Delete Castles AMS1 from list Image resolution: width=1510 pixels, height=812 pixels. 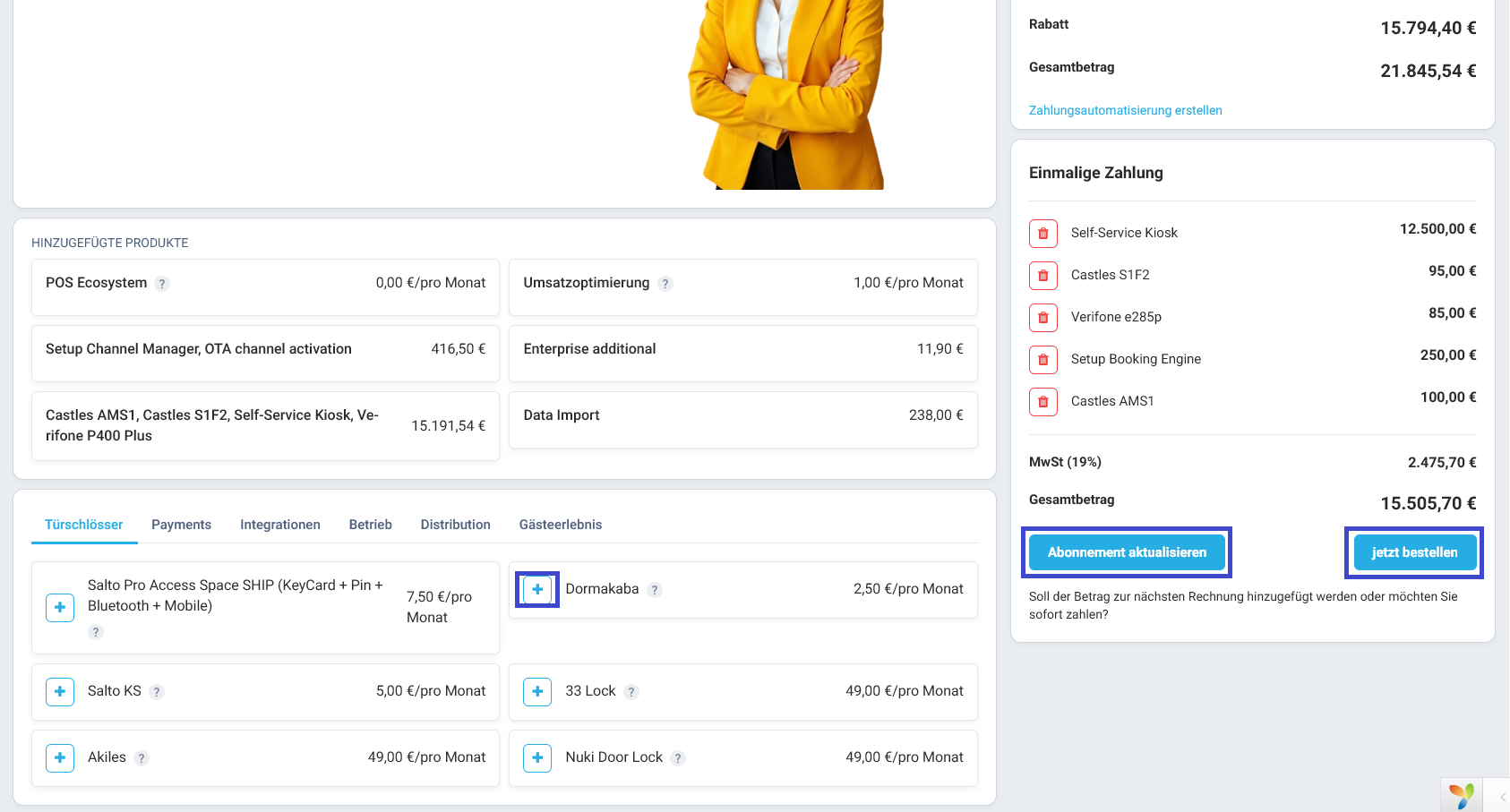click(x=1043, y=401)
